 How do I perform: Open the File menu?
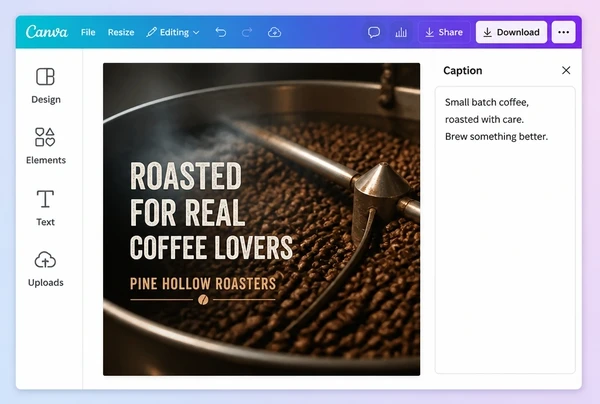(x=88, y=32)
